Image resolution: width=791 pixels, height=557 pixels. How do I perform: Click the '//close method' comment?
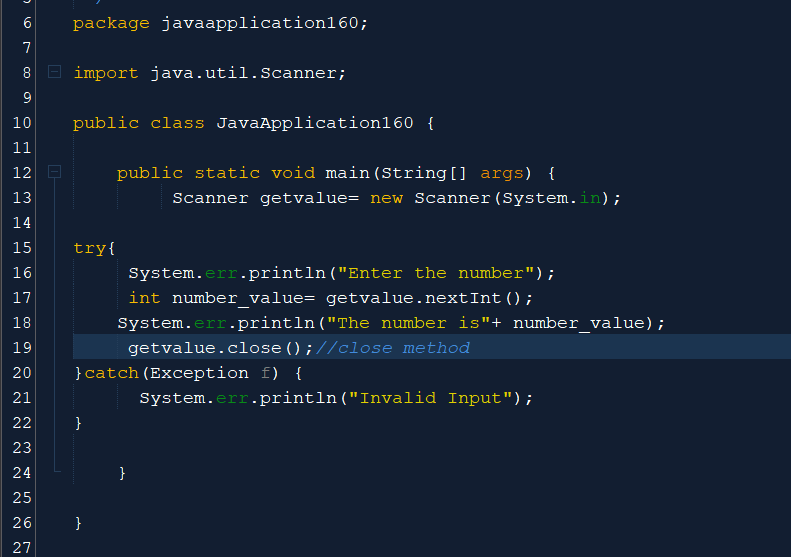[392, 348]
